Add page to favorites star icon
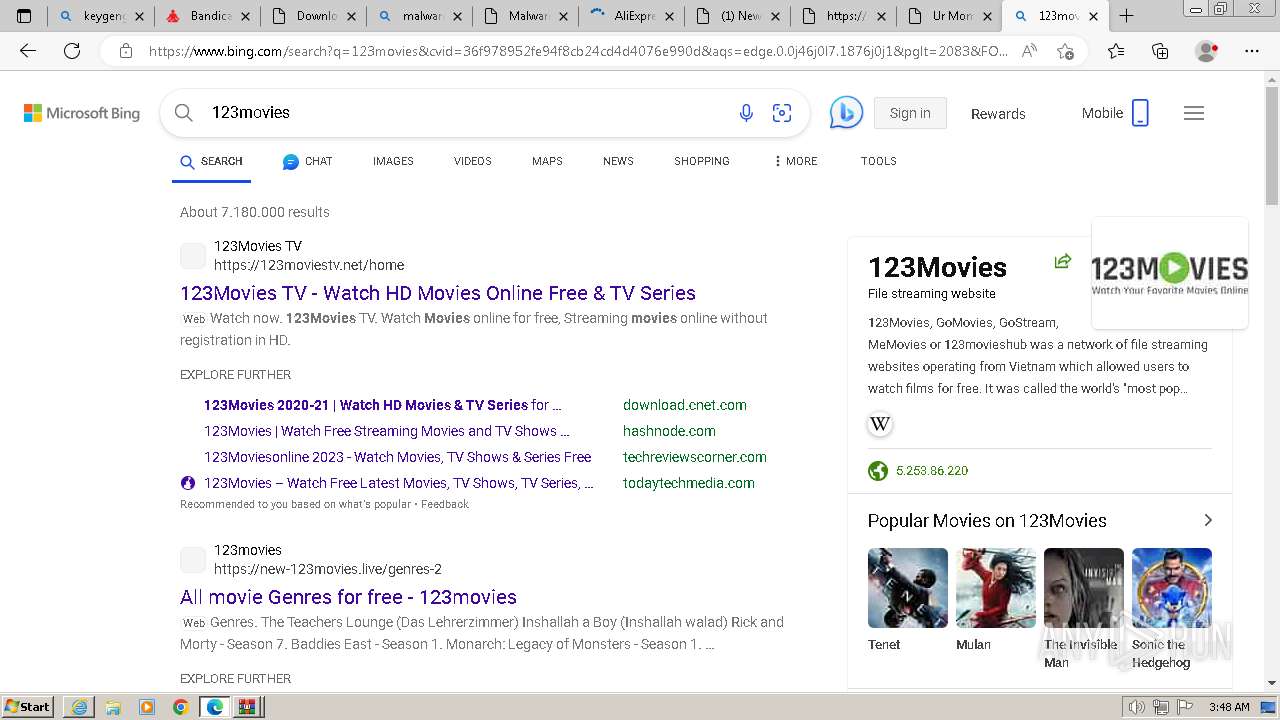The height and width of the screenshot is (720, 1280). (1066, 51)
